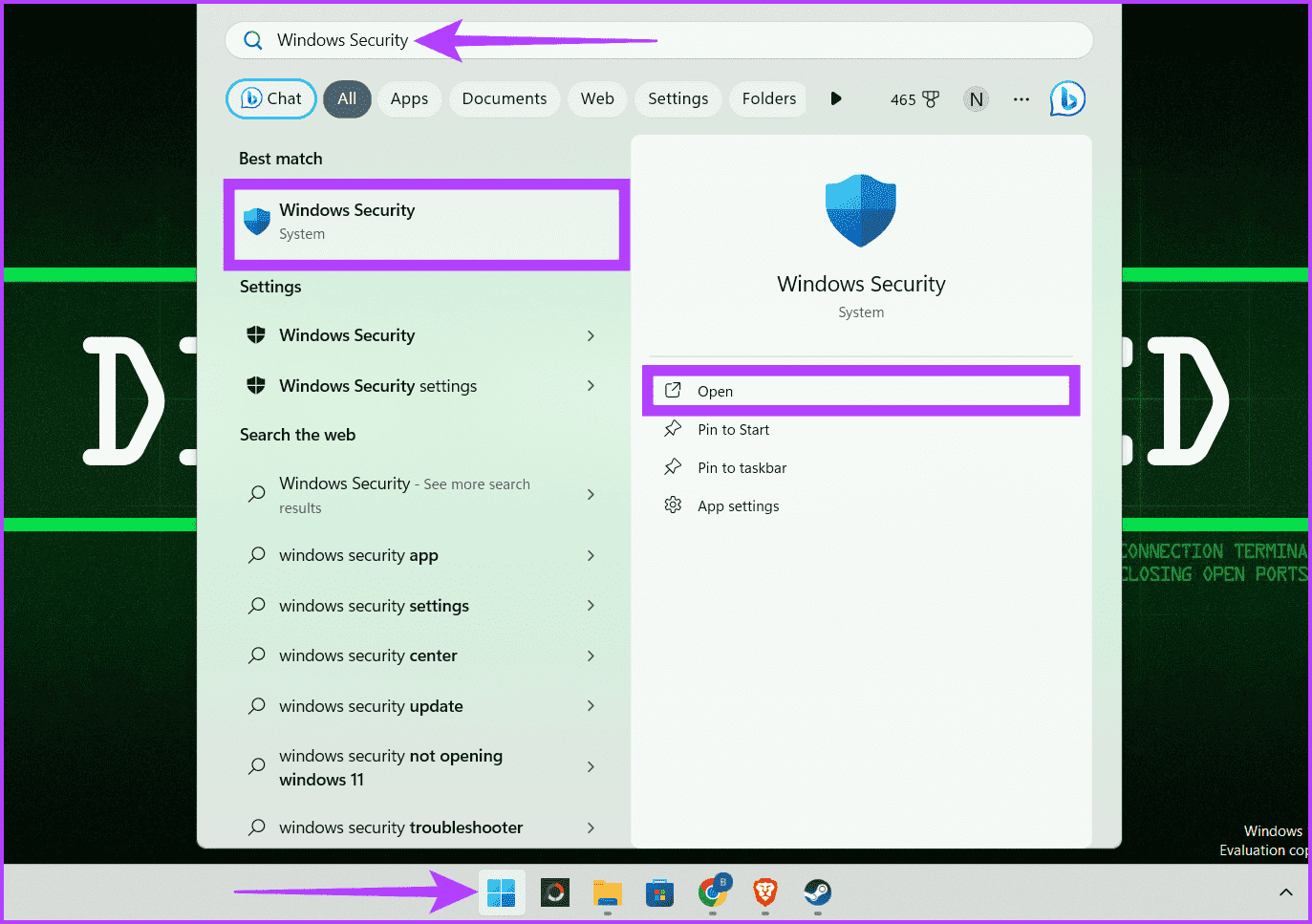Open Bing Chat tab
This screenshot has height=924, width=1312.
271,98
